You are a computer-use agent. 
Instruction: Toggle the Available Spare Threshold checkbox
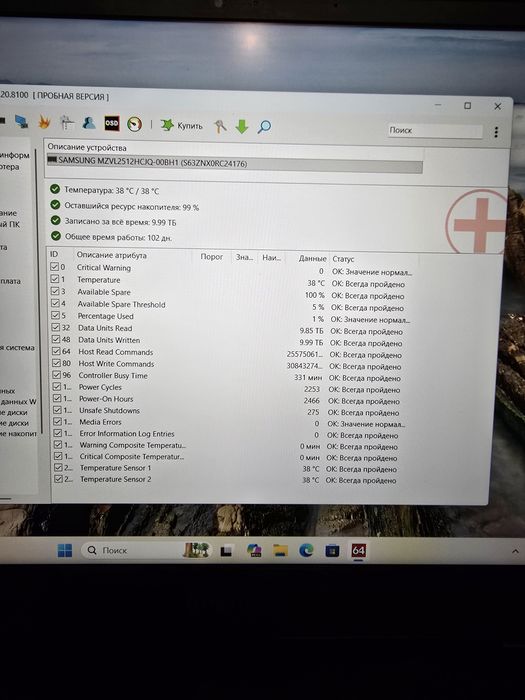(x=55, y=303)
